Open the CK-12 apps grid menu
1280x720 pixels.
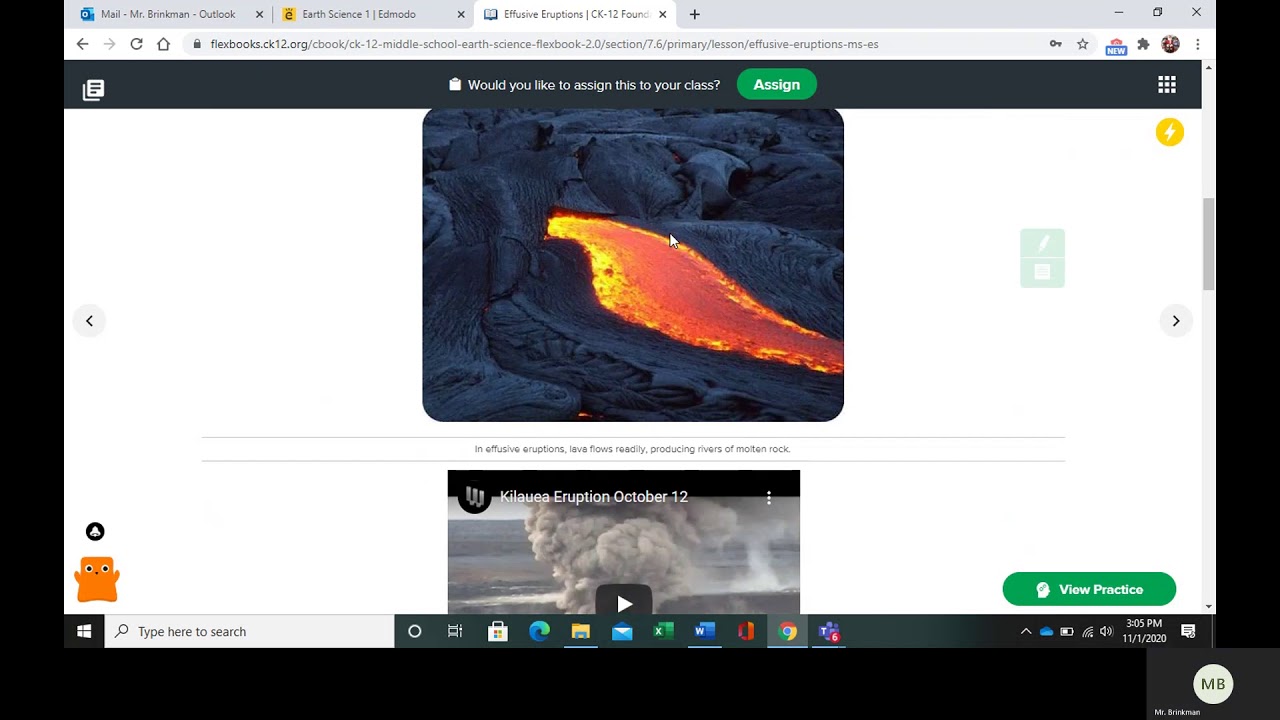pyautogui.click(x=1167, y=85)
